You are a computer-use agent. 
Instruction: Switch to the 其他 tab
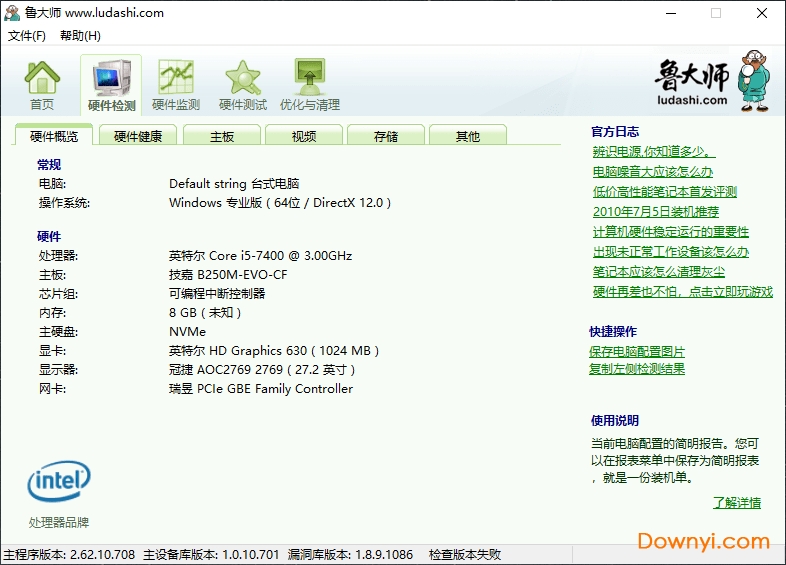[x=468, y=136]
